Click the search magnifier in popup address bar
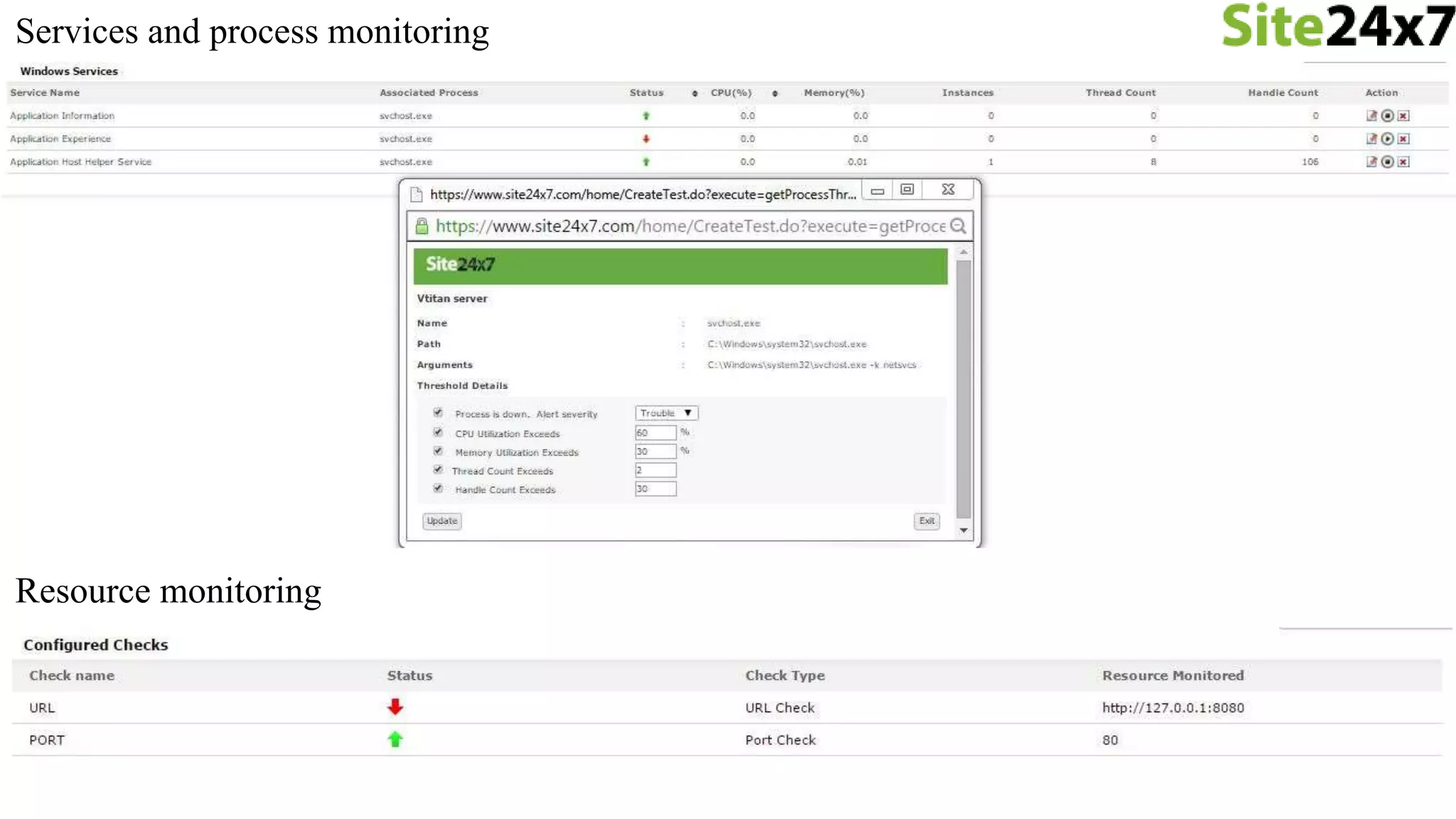Image resolution: width=1456 pixels, height=819 pixels. point(958,226)
